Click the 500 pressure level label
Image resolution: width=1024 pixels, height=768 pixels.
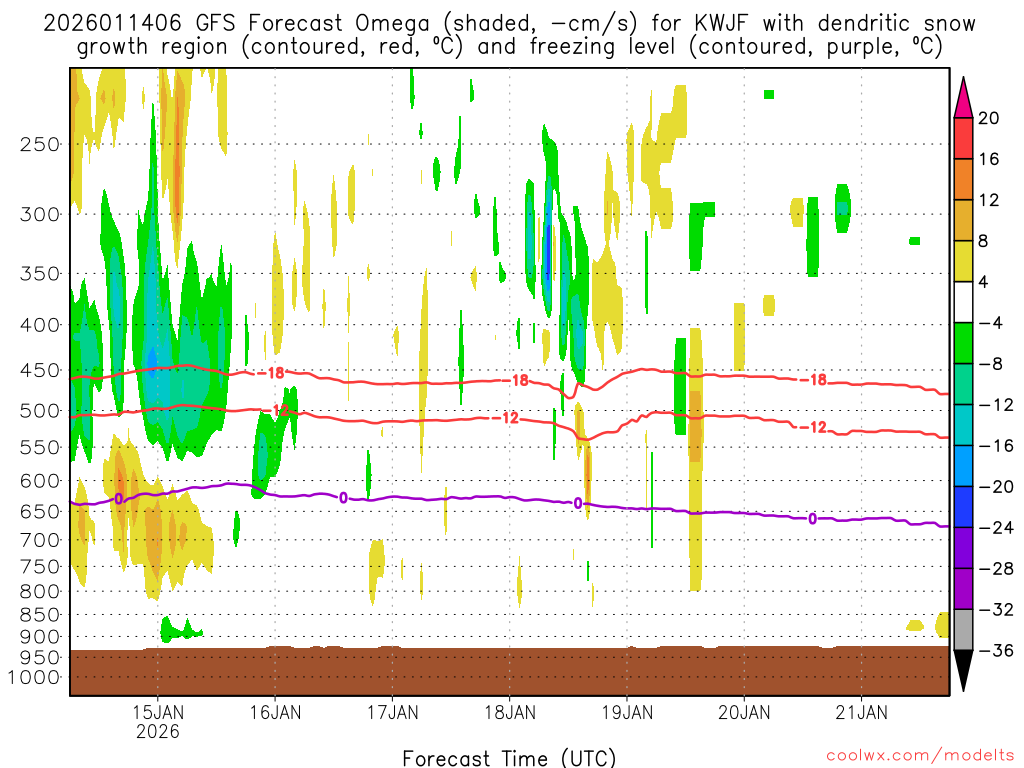[x=40, y=411]
